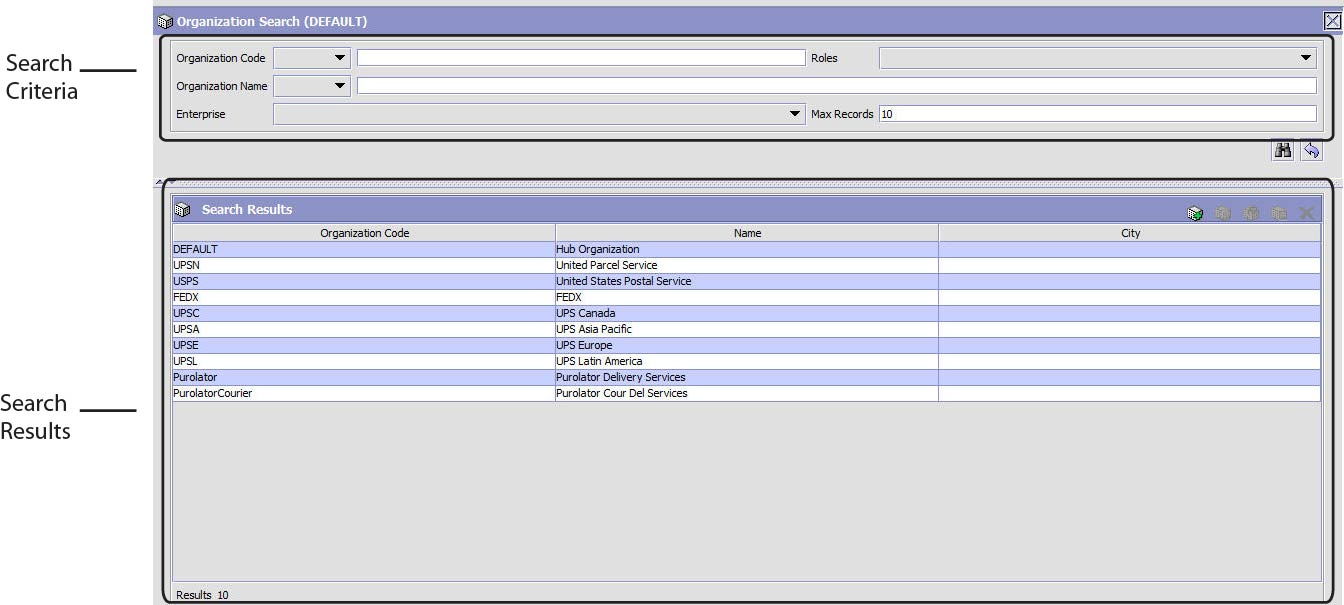Select the UPSL organization code cell

tap(364, 361)
